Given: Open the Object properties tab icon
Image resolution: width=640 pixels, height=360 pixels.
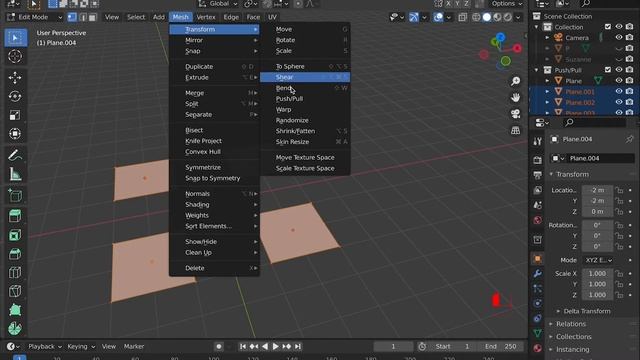Looking at the screenshot, I should pos(538,258).
